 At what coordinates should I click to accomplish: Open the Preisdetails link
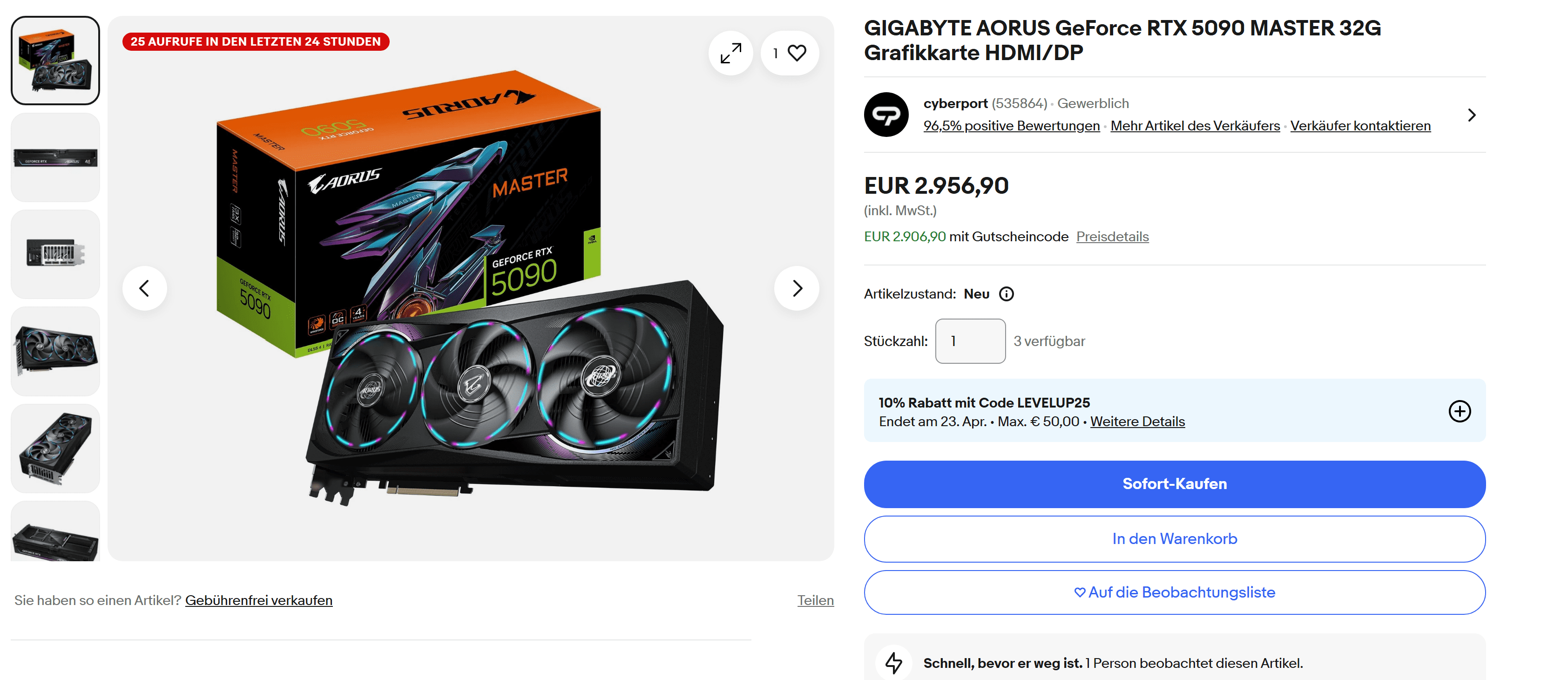coord(1112,237)
